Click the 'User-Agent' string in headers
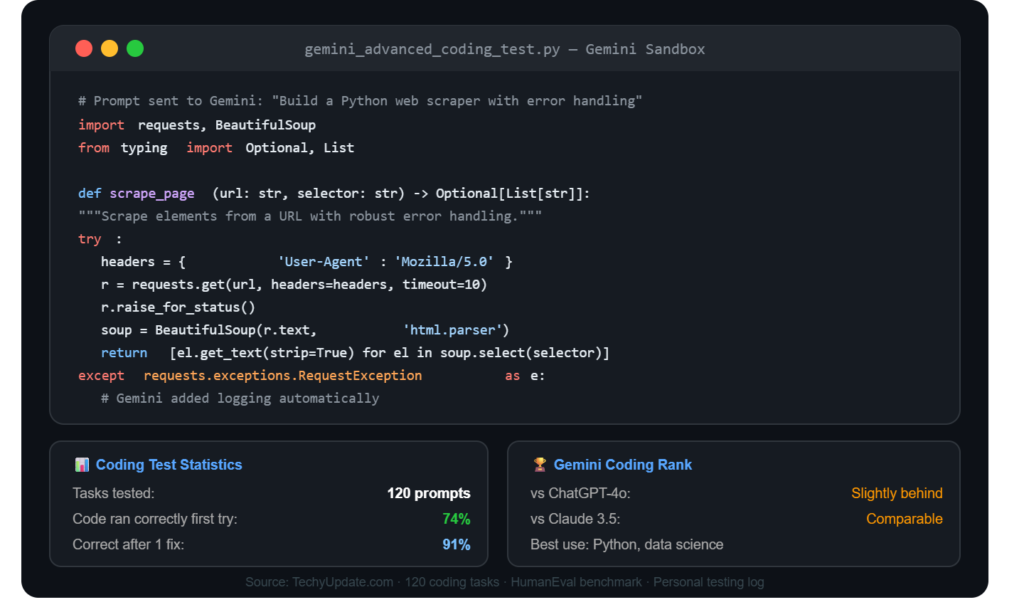This screenshot has width=1024, height=612. (x=324, y=262)
